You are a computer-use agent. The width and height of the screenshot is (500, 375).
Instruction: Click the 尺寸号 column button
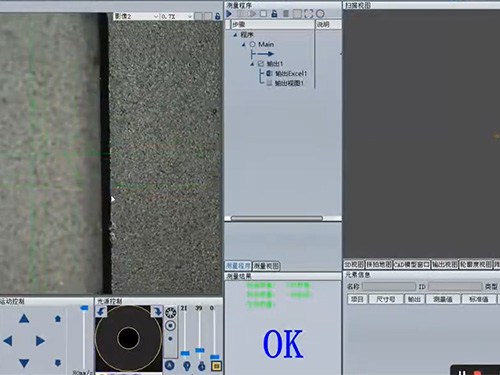[x=385, y=299]
